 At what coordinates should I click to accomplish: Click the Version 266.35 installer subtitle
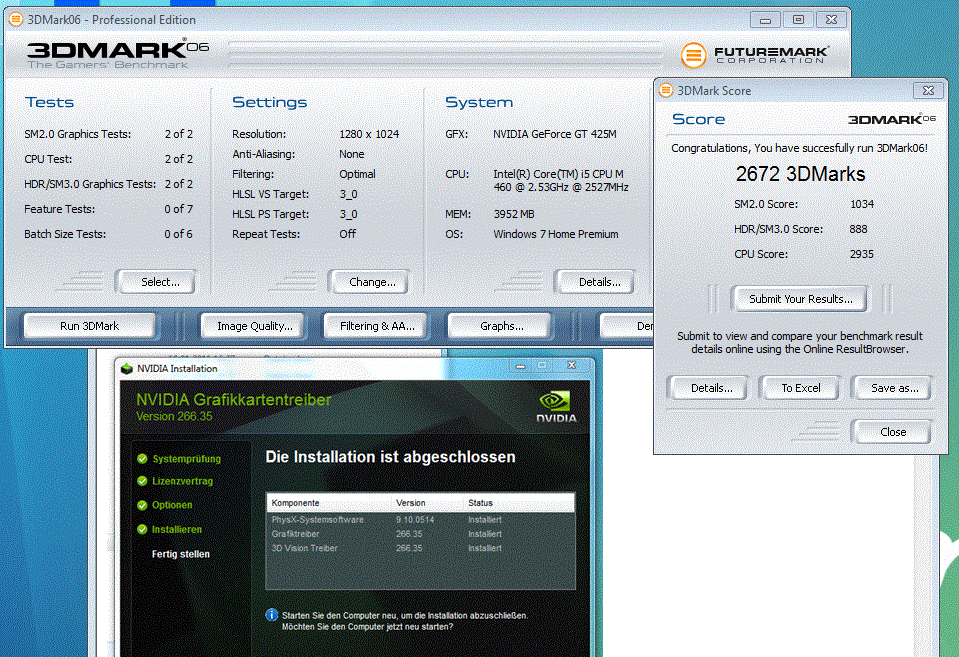point(174,416)
